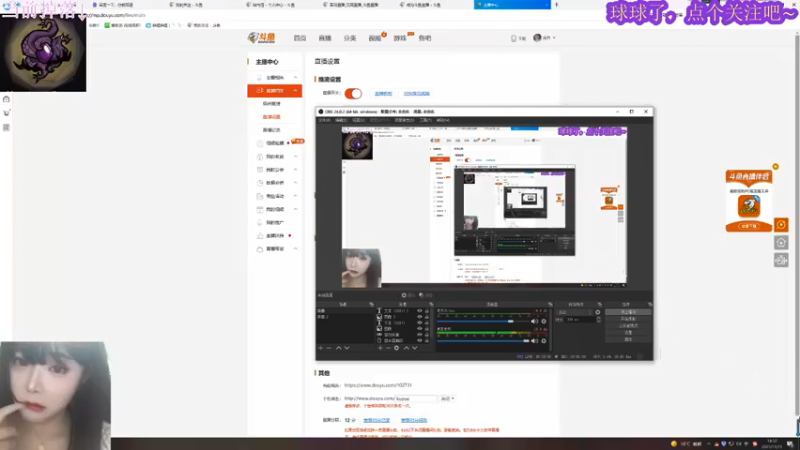Viewport: 800px width, 450px height.
Task: Open the filters button below the OBS preview
Action: coord(426,295)
